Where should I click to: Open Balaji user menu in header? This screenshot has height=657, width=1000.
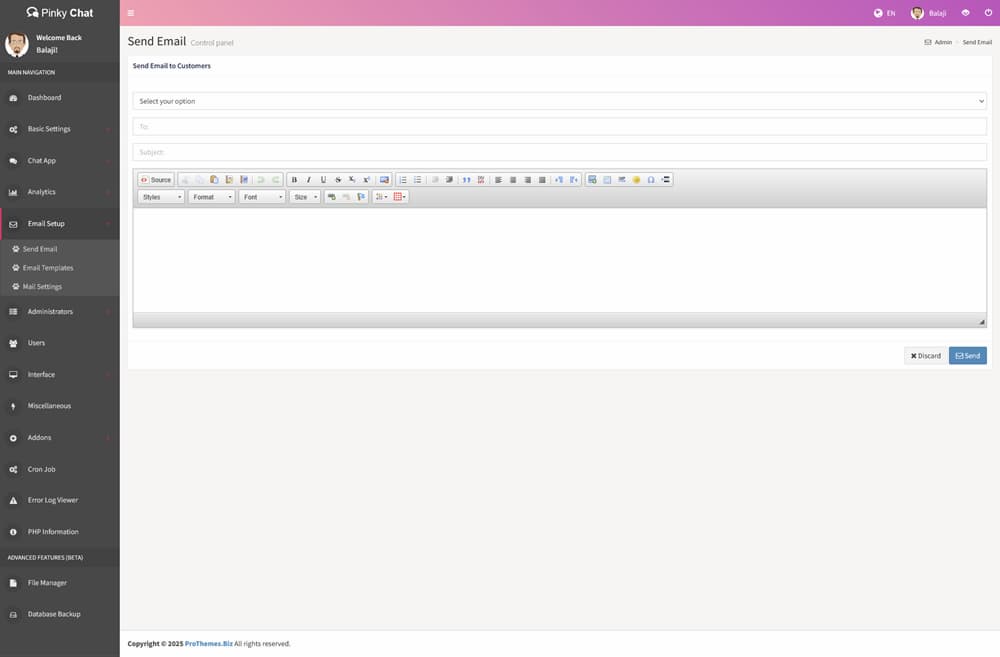pyautogui.click(x=929, y=13)
